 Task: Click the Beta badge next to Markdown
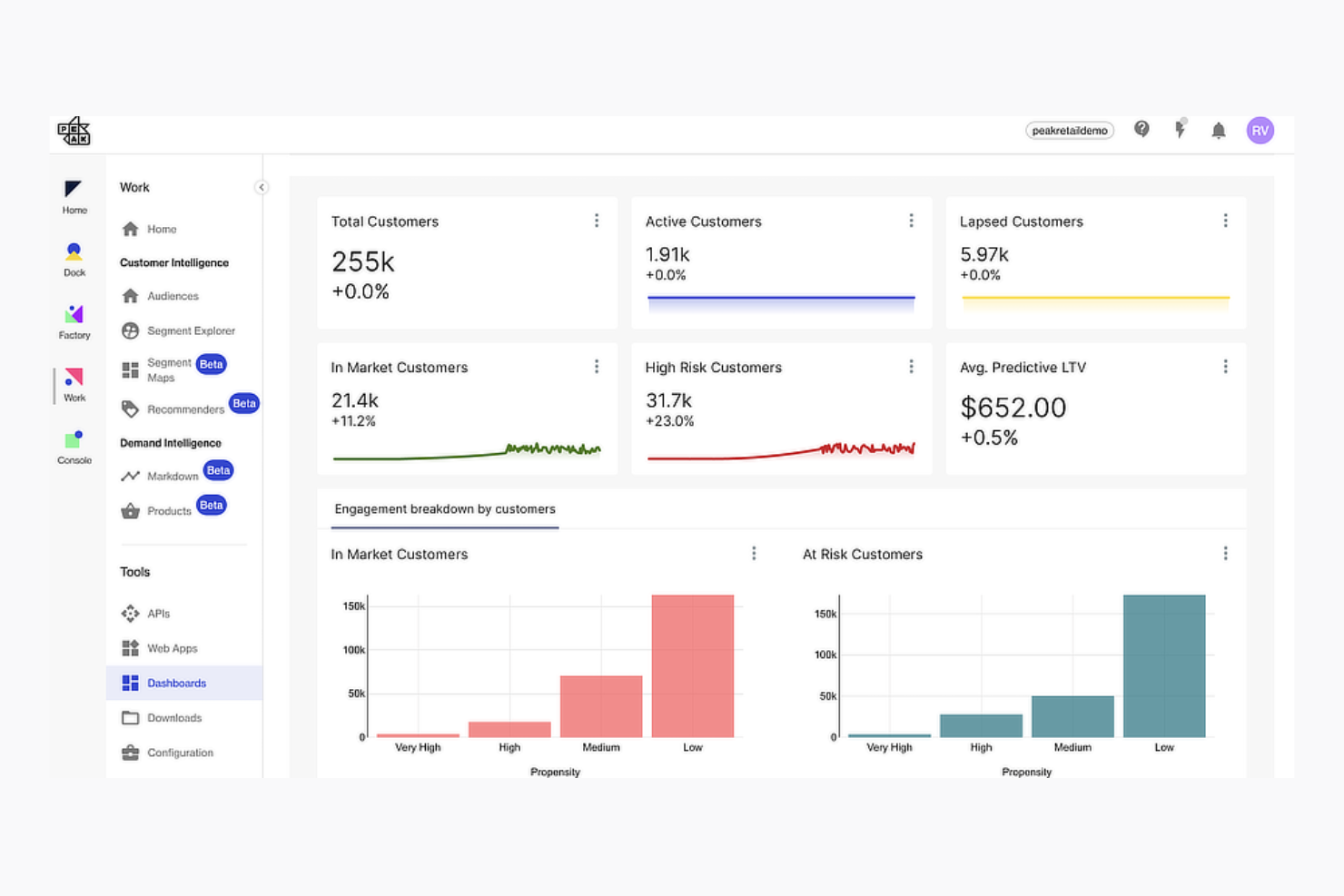[218, 470]
